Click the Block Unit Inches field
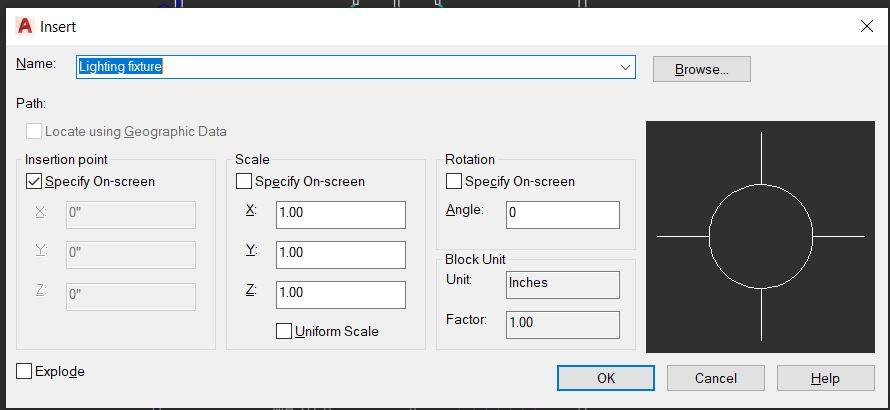This screenshot has height=410, width=890. tap(562, 284)
